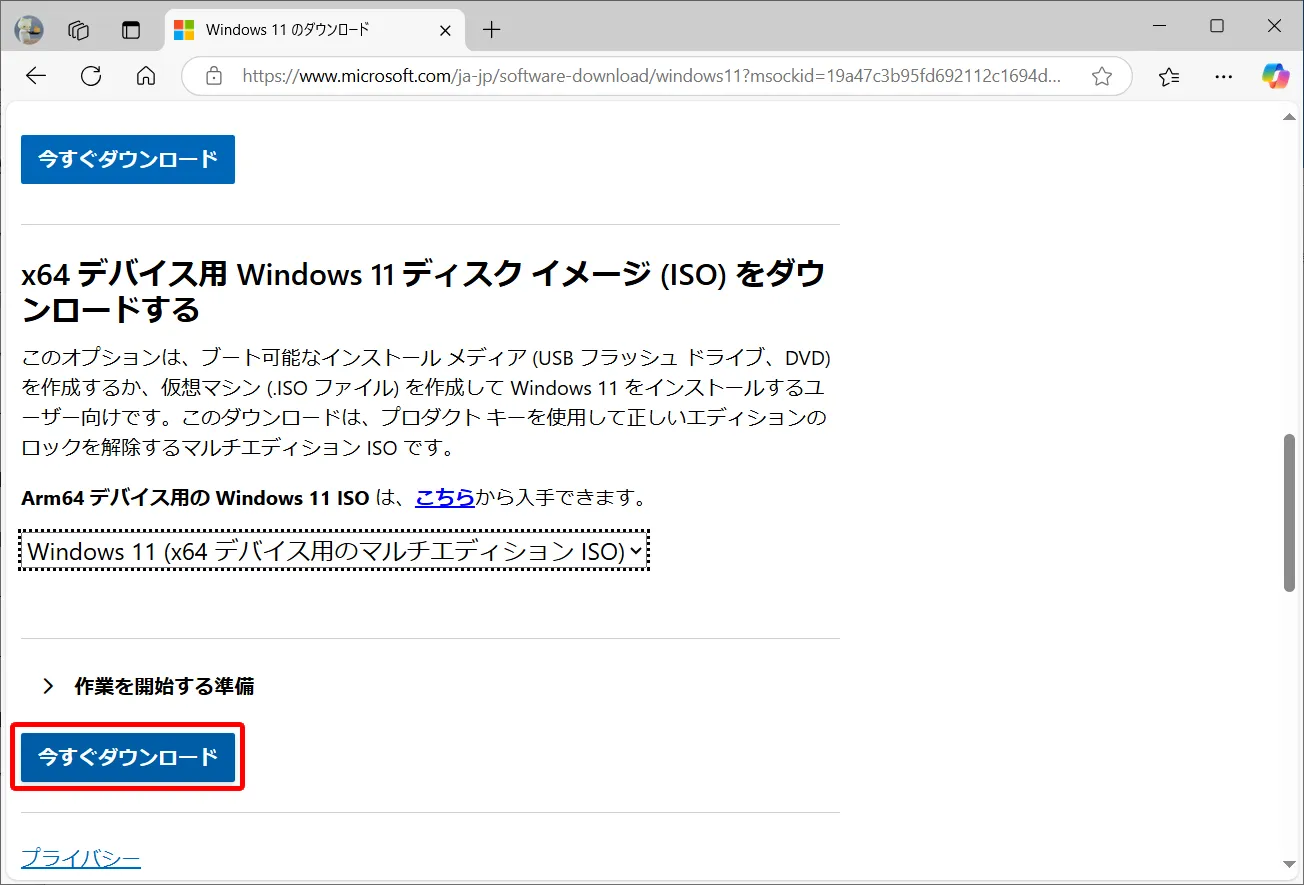Open Settings and more menu
This screenshot has width=1304, height=885.
tap(1223, 76)
